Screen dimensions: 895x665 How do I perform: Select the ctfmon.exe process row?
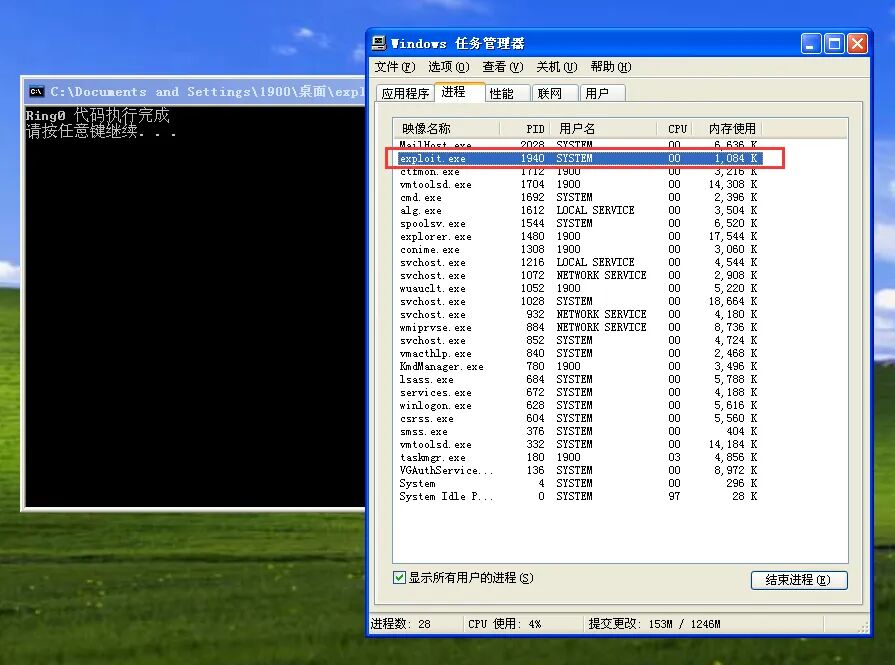(579, 171)
